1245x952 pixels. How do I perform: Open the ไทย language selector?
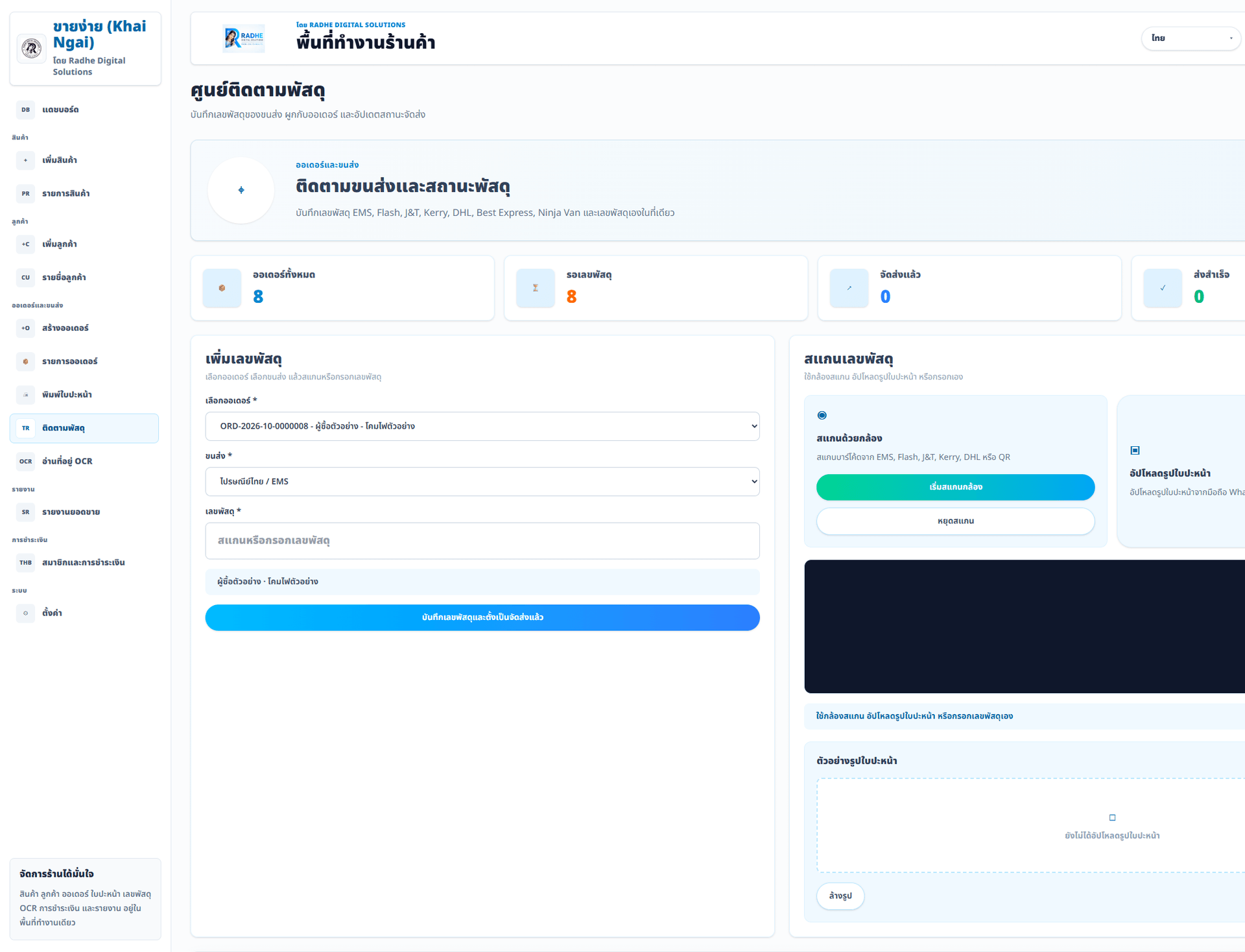pyautogui.click(x=1191, y=38)
